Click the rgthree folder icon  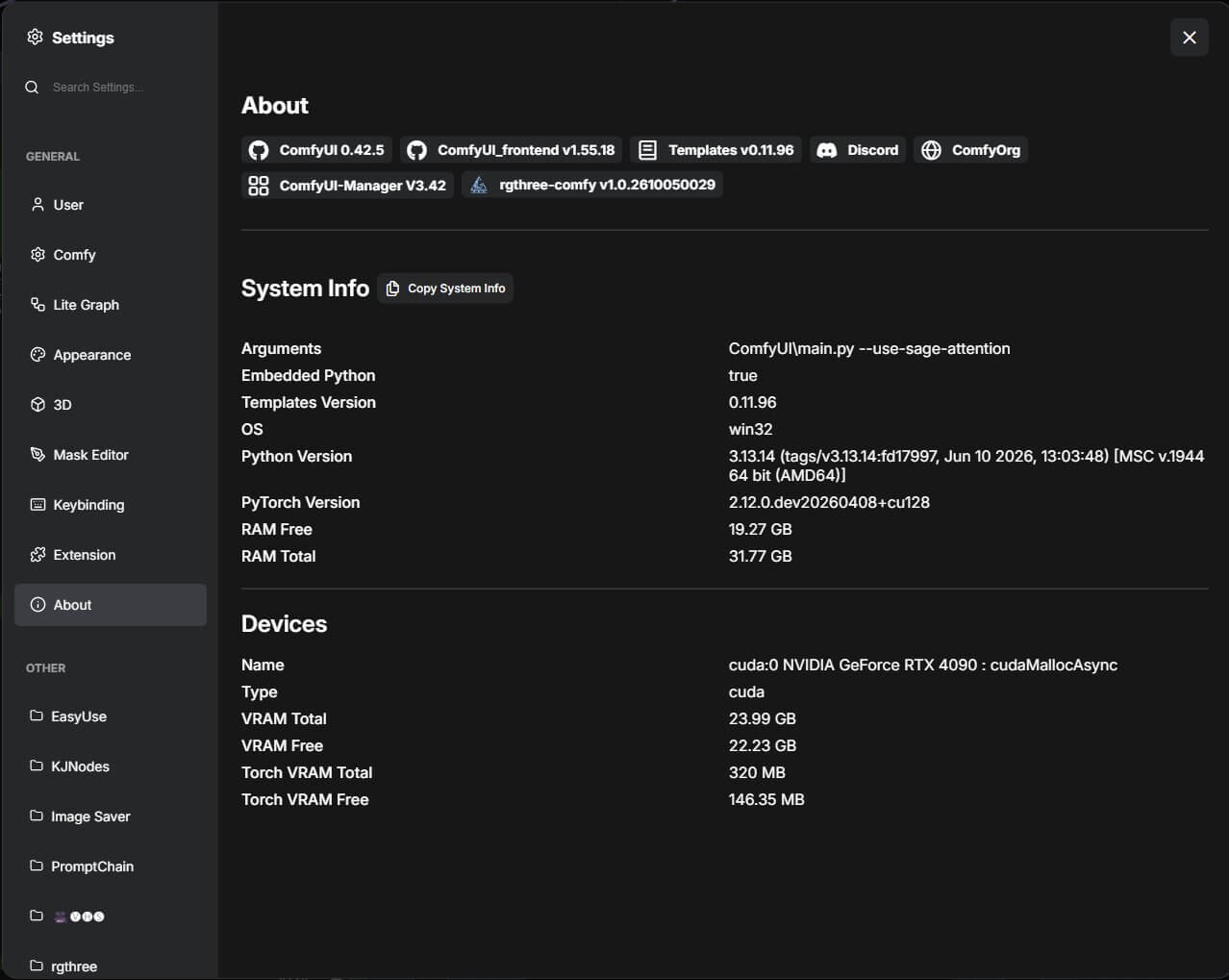(x=37, y=965)
